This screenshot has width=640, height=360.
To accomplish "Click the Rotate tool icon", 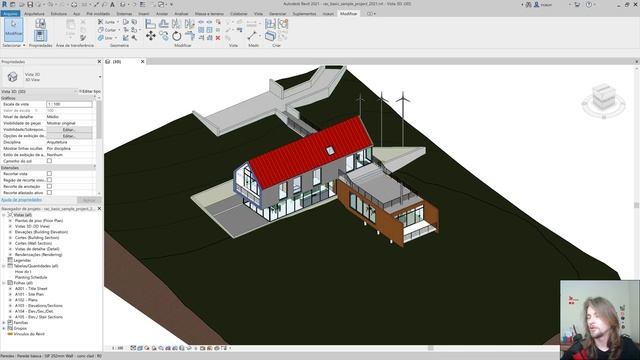I will coord(176,36).
